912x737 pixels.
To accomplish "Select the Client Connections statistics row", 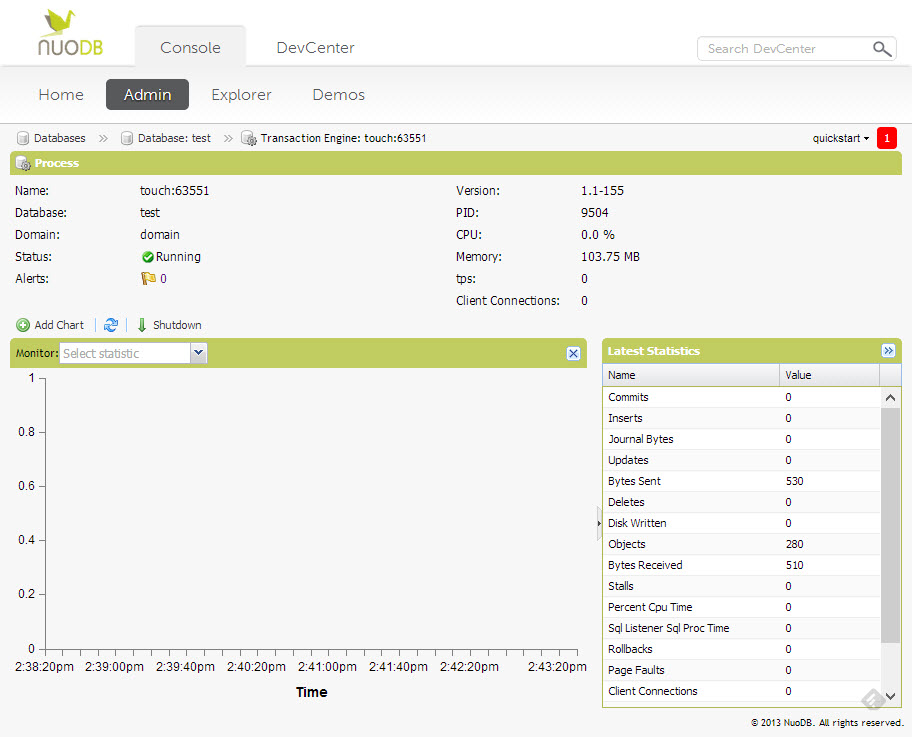I will [x=742, y=690].
